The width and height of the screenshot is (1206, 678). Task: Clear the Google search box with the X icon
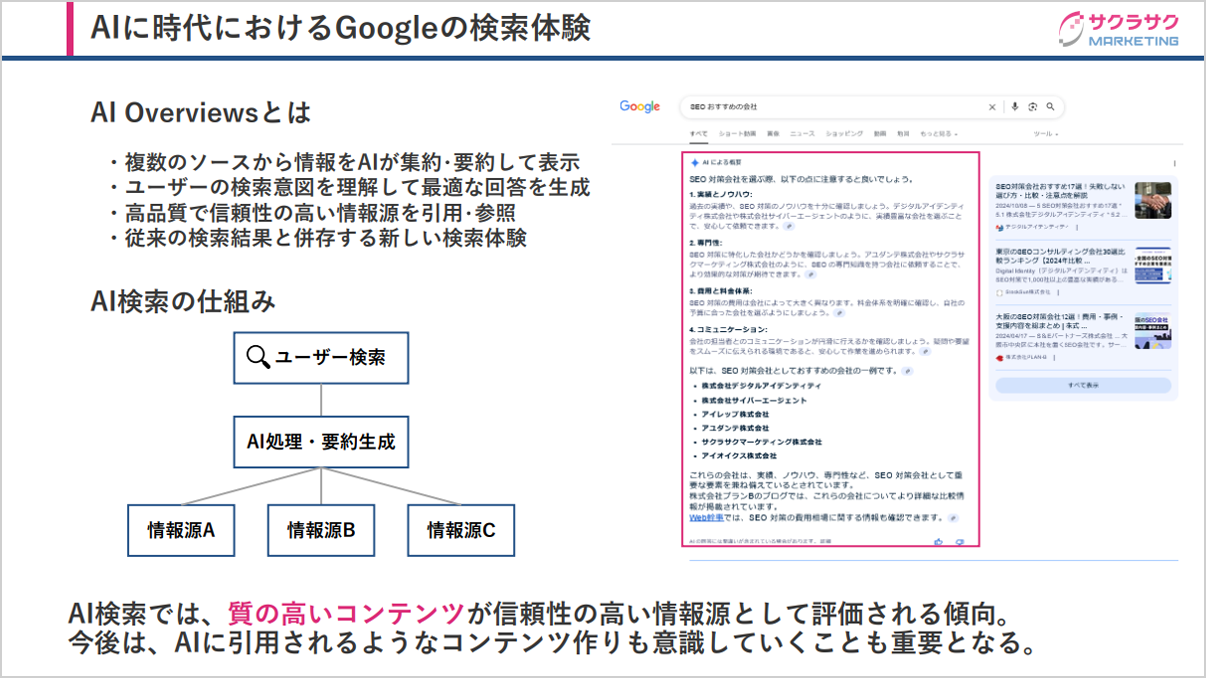992,107
